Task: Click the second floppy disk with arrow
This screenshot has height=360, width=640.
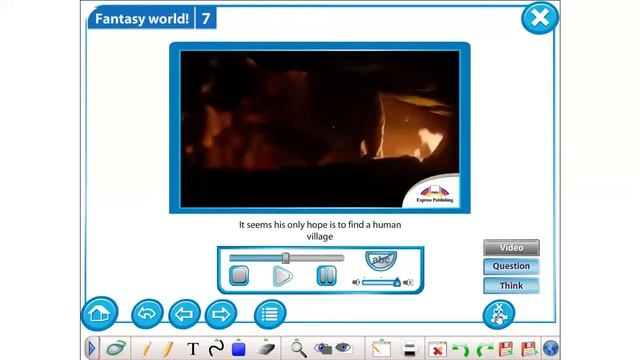Action: [x=529, y=349]
